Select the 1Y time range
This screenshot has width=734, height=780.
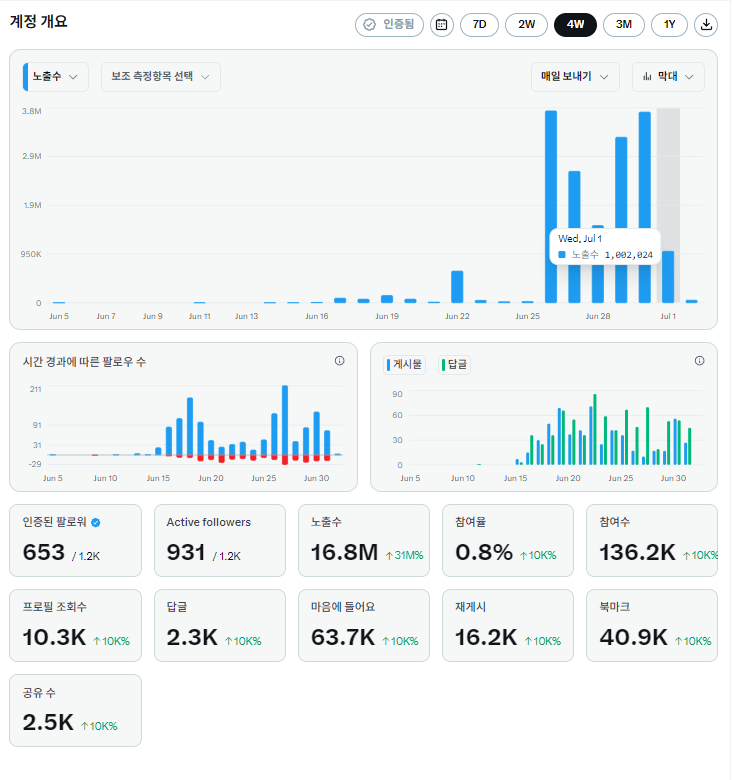point(671,24)
